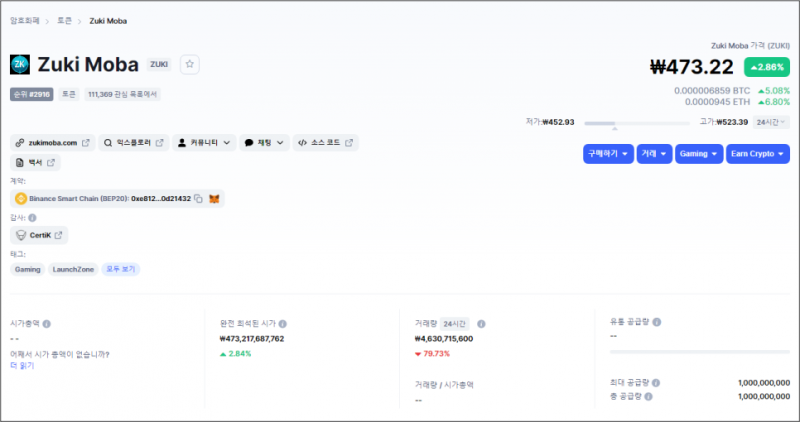Open the 백서 whitepaper link
The height and width of the screenshot is (422, 800).
coord(35,163)
